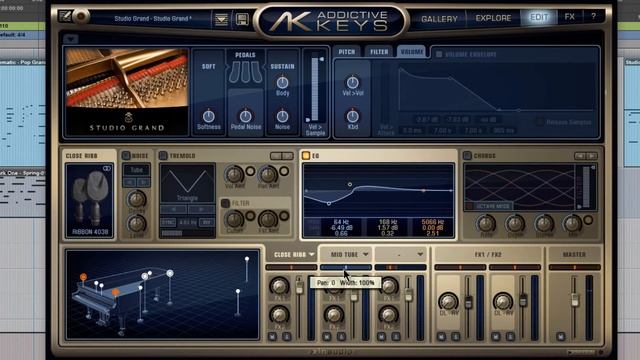The width and height of the screenshot is (640, 360).
Task: Click the memo pad icon beside the preset name
Action: tap(65, 16)
